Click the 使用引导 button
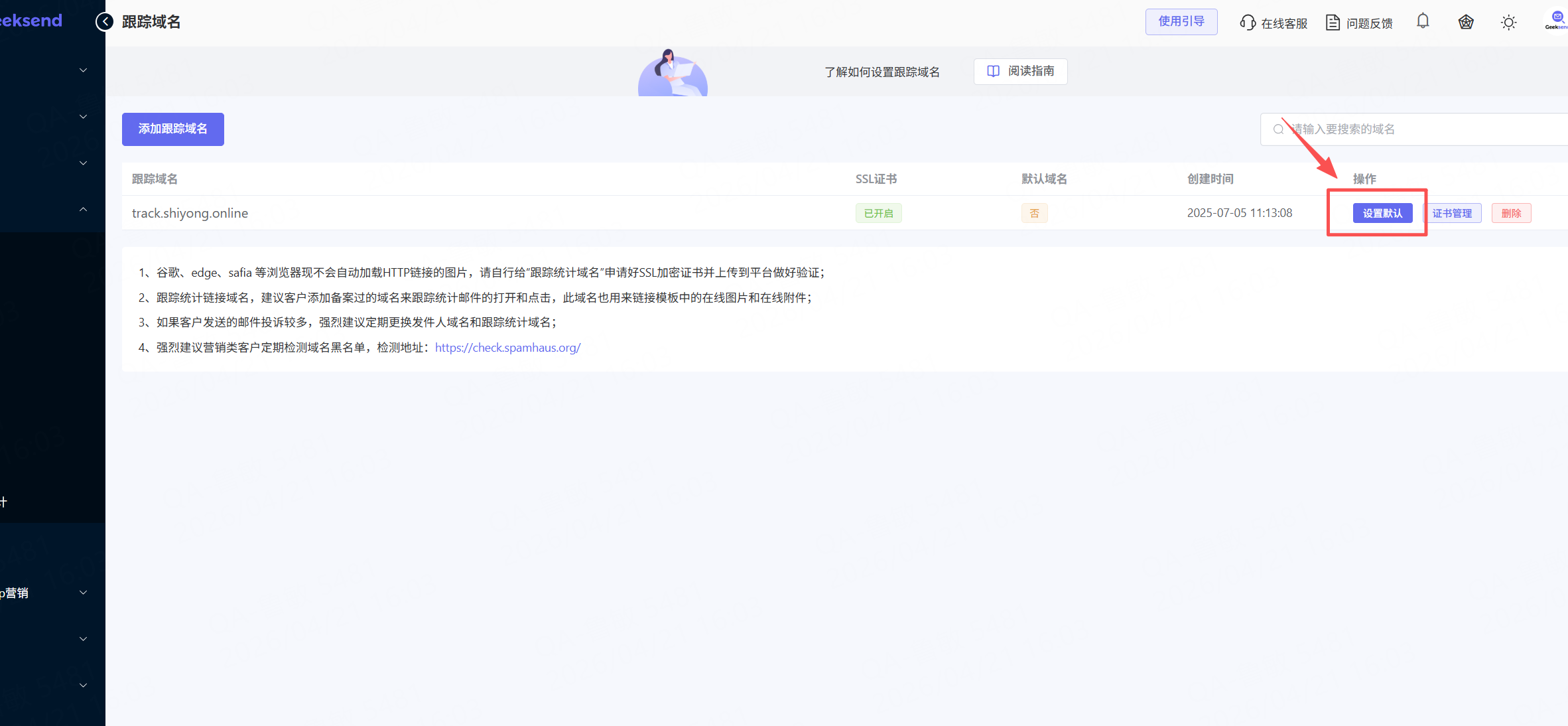Image resolution: width=1568 pixels, height=726 pixels. tap(1181, 21)
